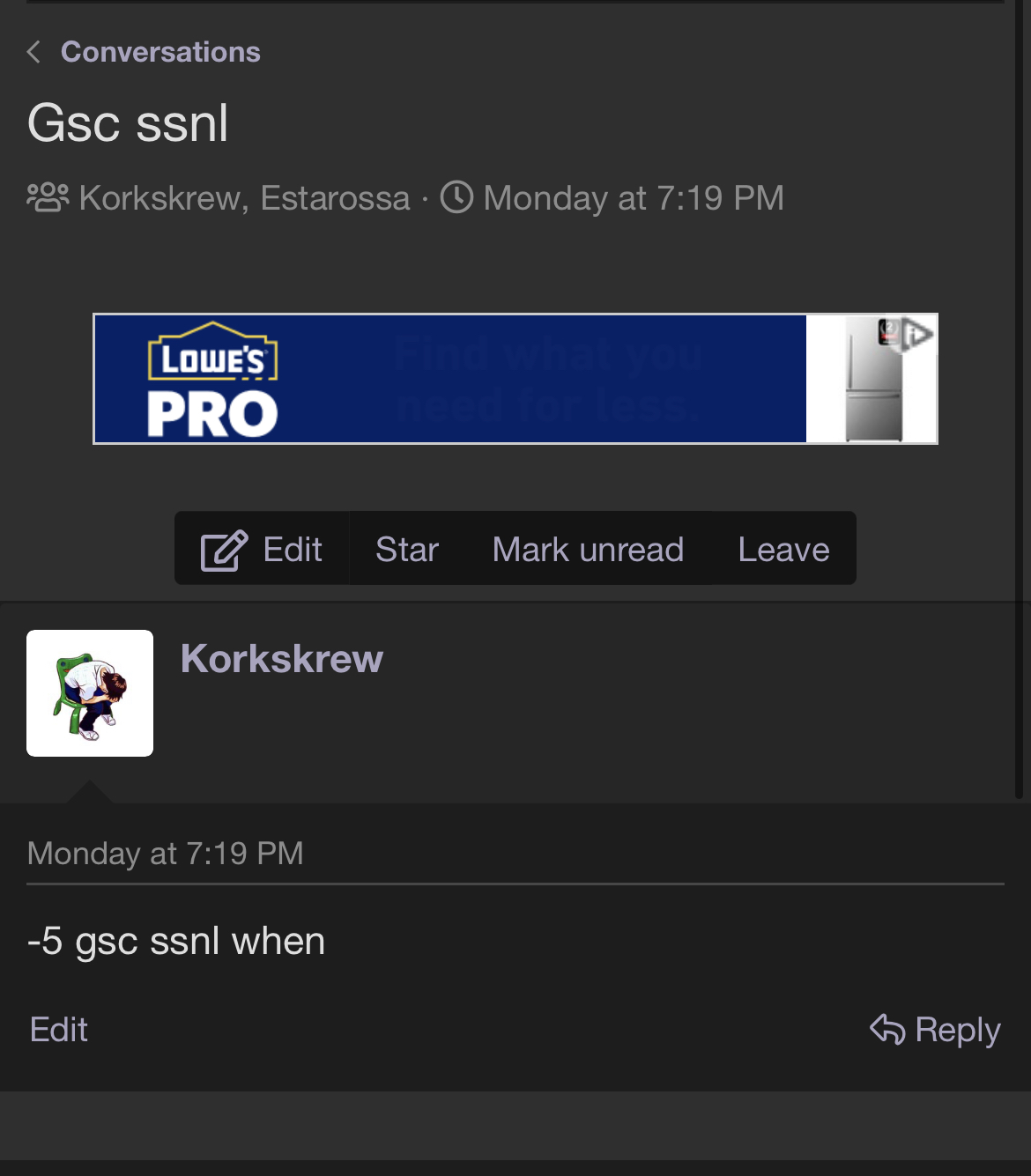1031x1176 pixels.
Task: Open the Lowe's Pro logo in the ad
Action: coord(212,380)
